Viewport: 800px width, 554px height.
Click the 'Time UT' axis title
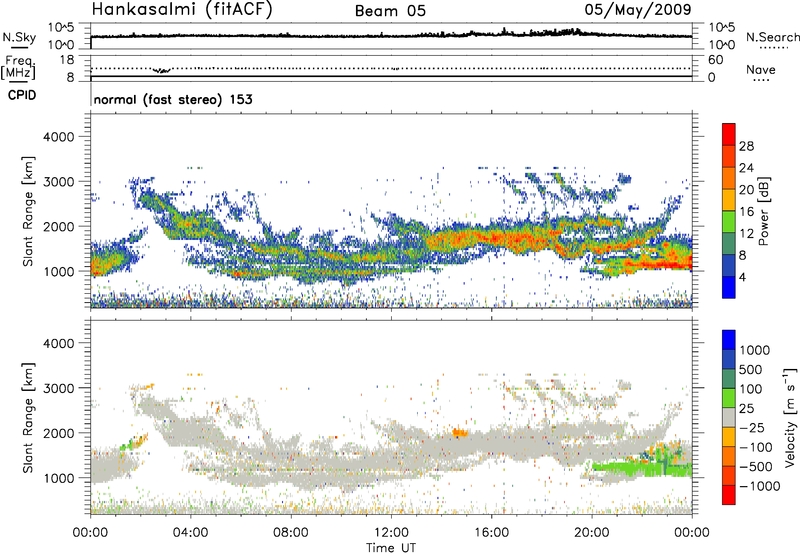391,548
